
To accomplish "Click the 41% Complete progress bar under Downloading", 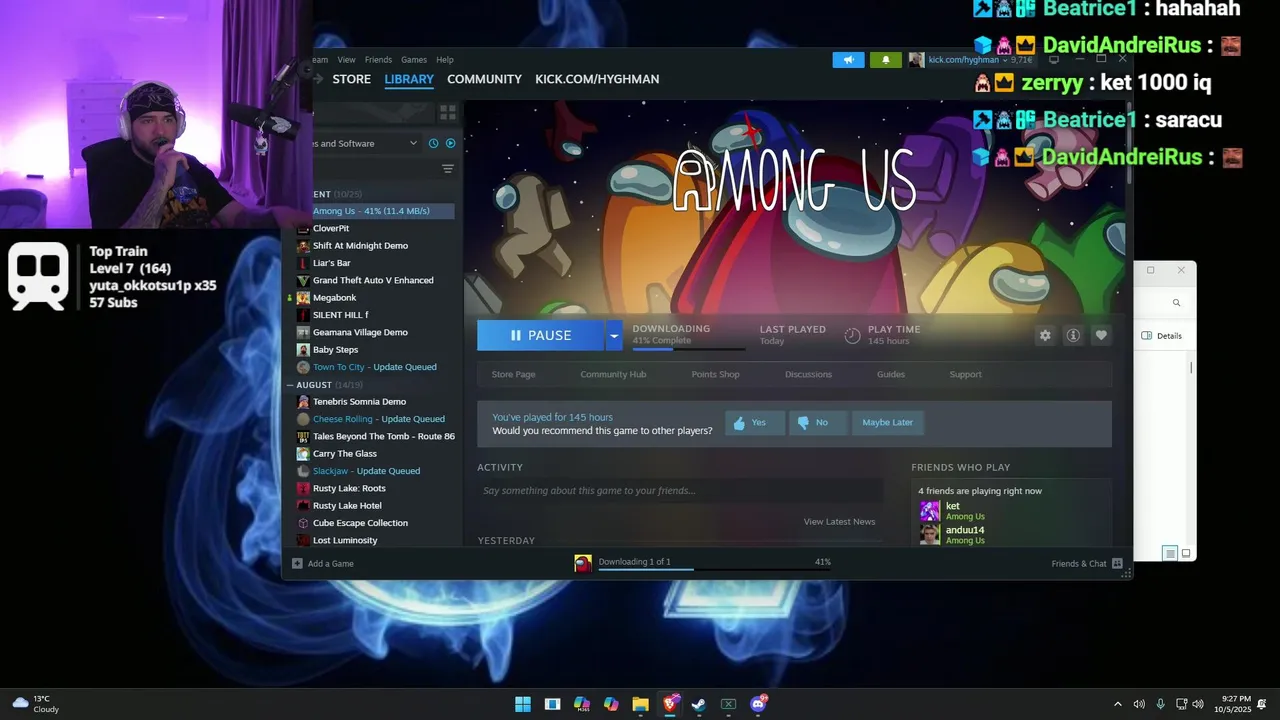I will 689,349.
